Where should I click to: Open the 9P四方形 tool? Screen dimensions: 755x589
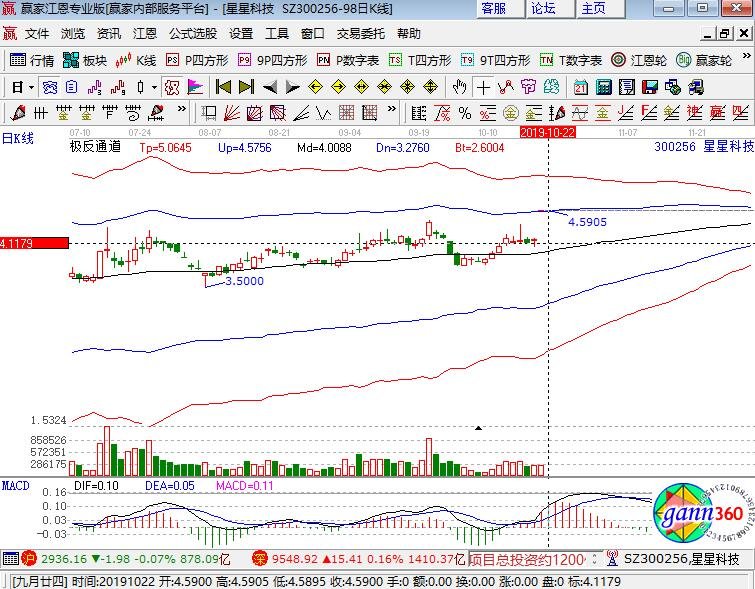point(273,60)
